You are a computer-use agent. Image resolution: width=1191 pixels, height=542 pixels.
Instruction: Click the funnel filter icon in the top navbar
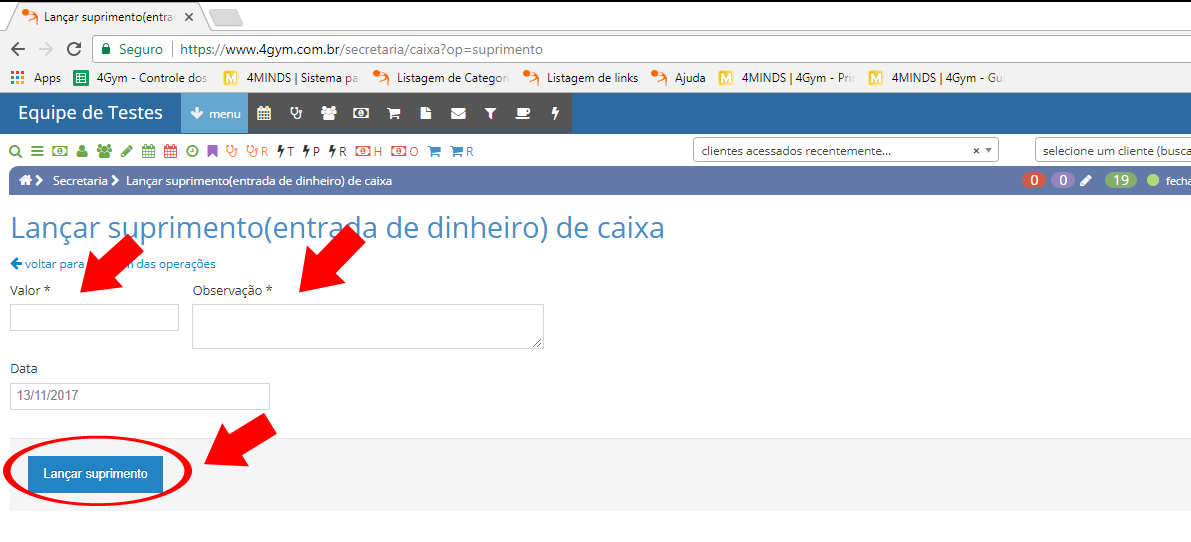tap(490, 114)
